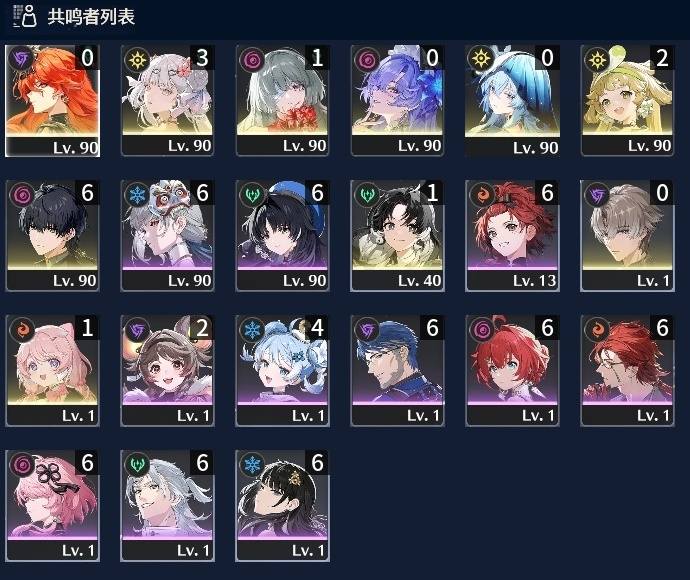Click the yellow sun element icon on white-haired character
This screenshot has width=690, height=580.
pyautogui.click(x=137, y=58)
